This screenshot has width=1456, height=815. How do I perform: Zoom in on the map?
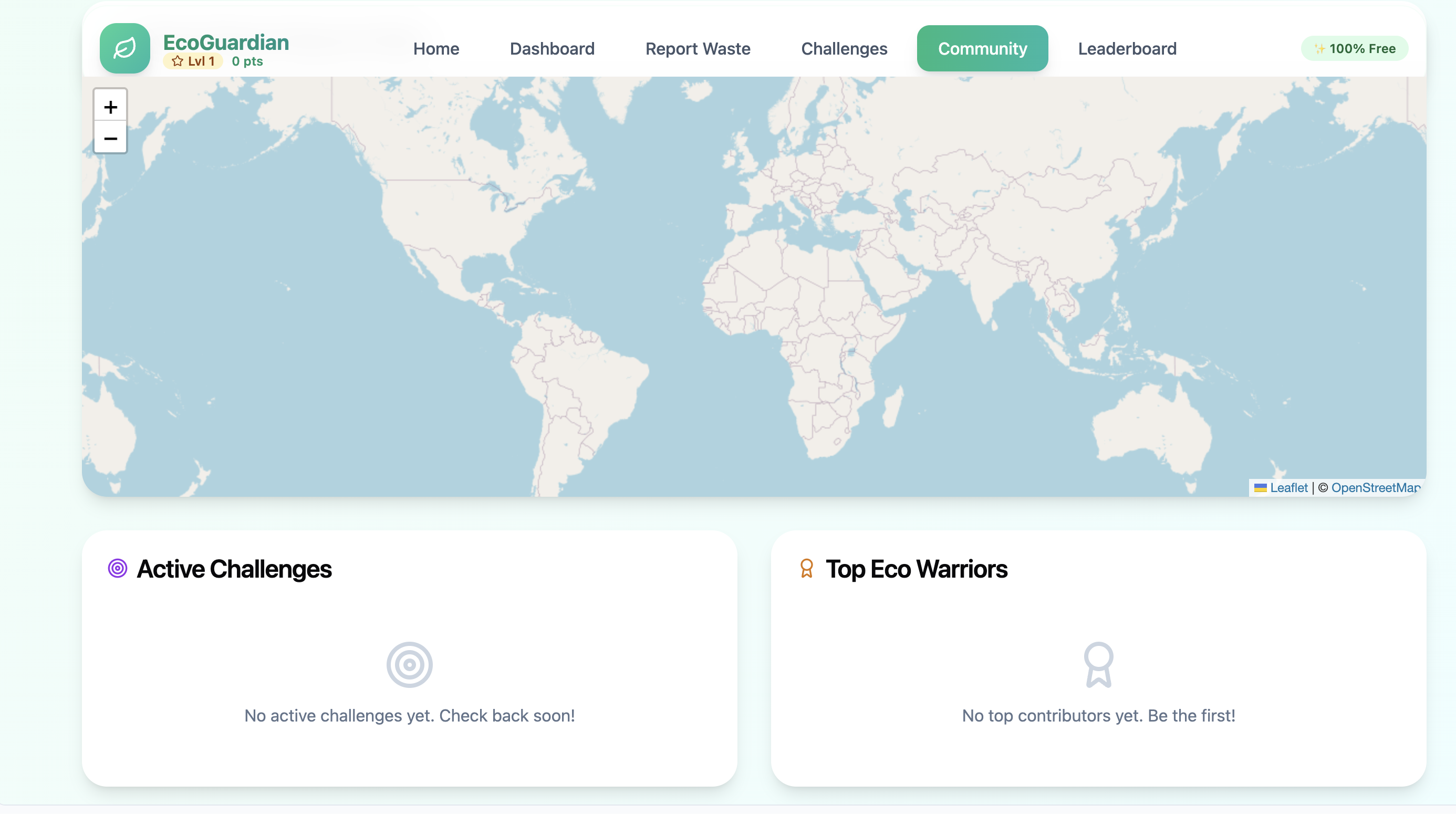coord(110,106)
